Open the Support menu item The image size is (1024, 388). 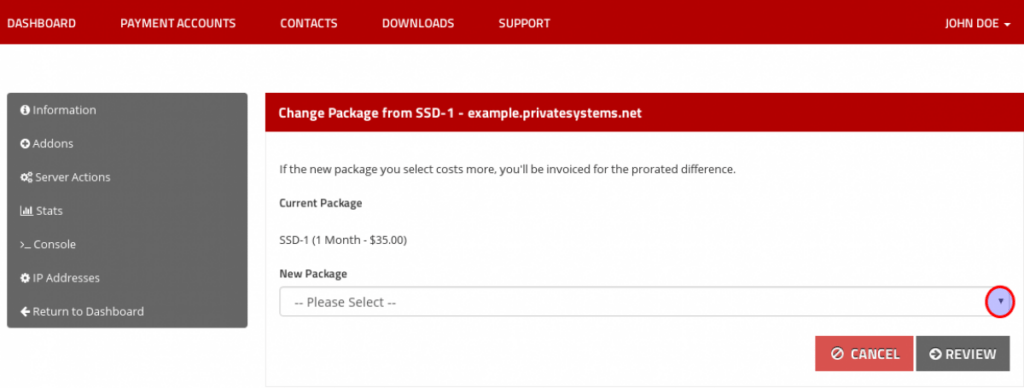[x=524, y=24]
